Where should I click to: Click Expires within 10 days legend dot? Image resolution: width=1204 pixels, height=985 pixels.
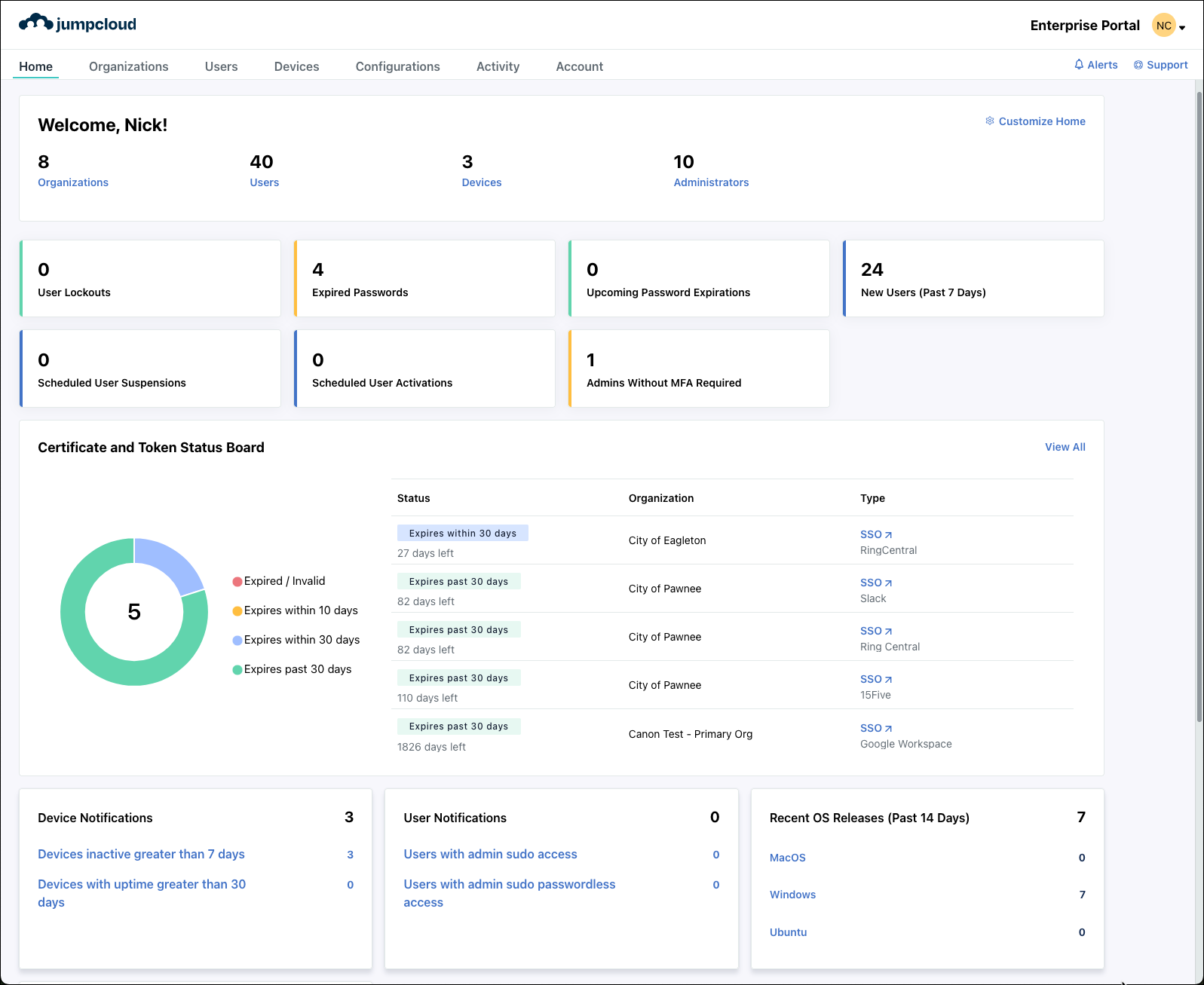click(x=237, y=611)
